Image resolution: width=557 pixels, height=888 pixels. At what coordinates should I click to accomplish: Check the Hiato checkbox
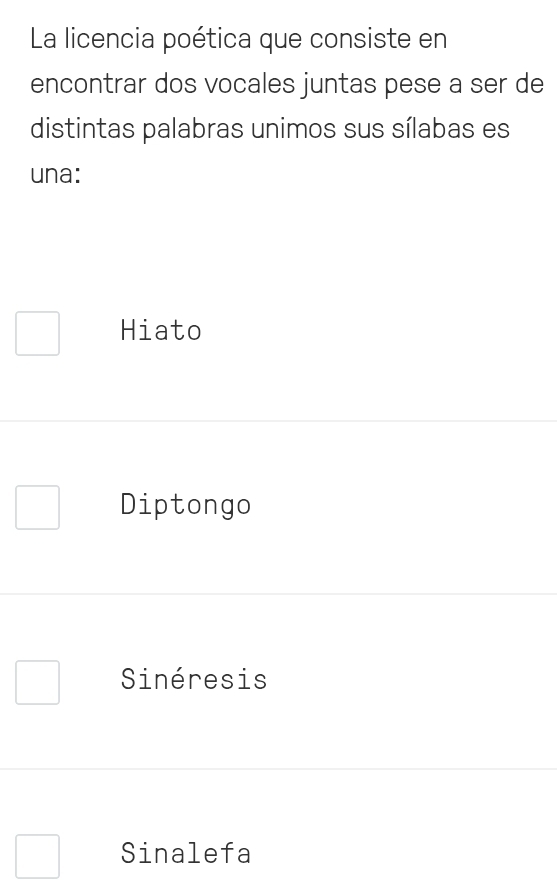pyautogui.click(x=37, y=334)
